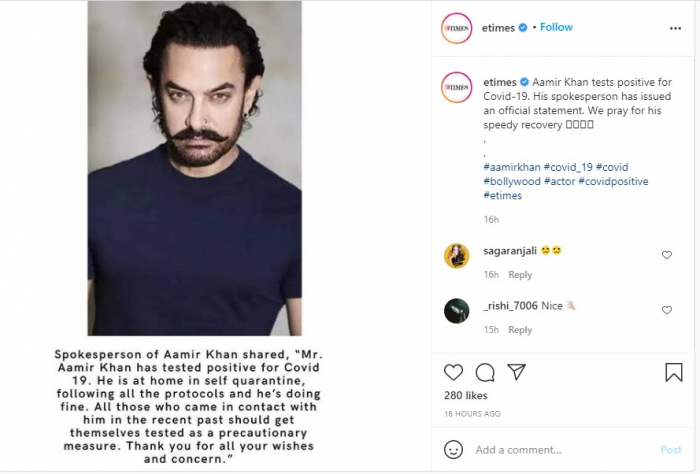Image resolution: width=700 pixels, height=474 pixels.
Task: Submit comment with Post button
Action: tap(670, 450)
